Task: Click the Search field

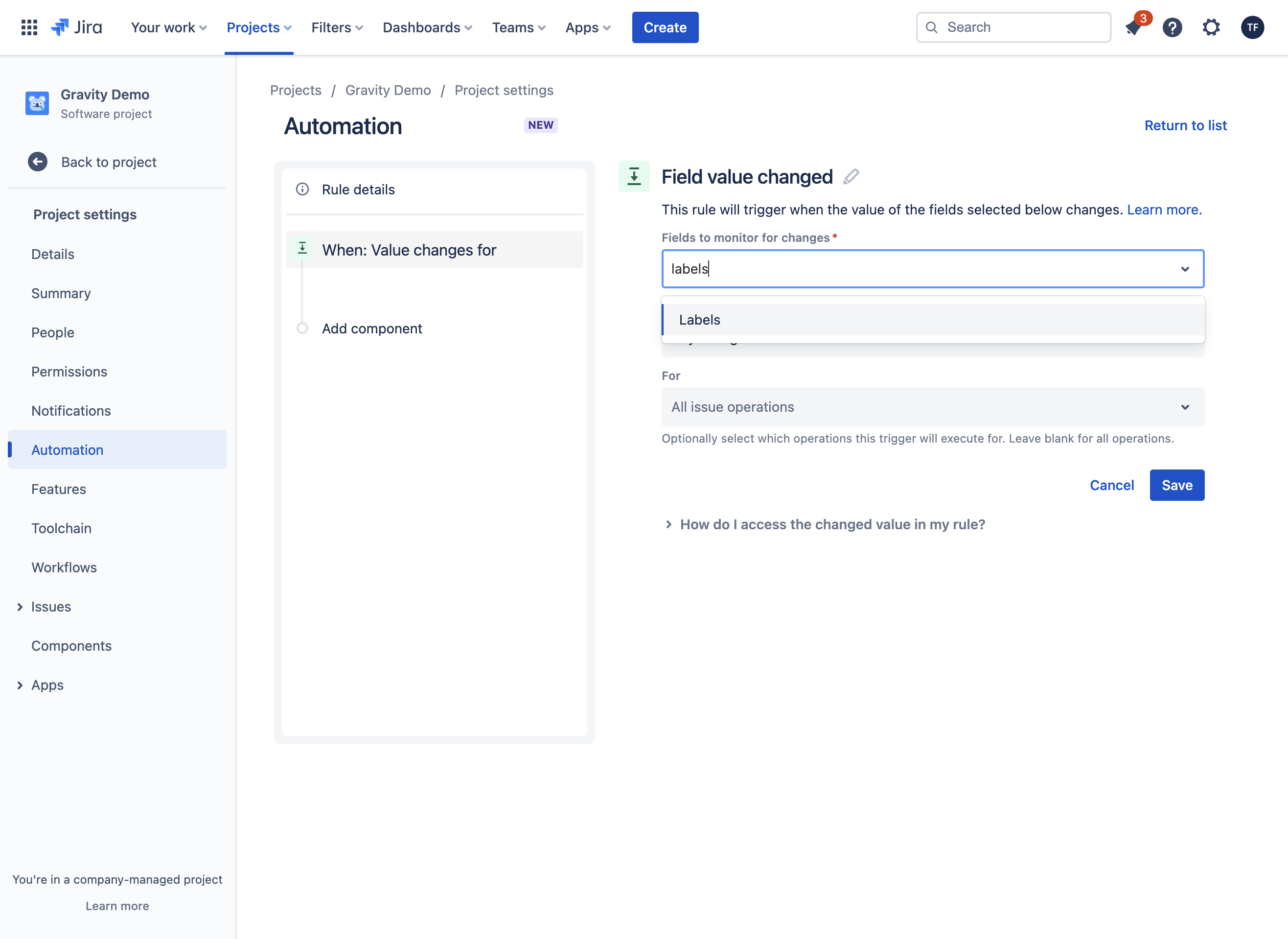Action: pyautogui.click(x=1013, y=27)
